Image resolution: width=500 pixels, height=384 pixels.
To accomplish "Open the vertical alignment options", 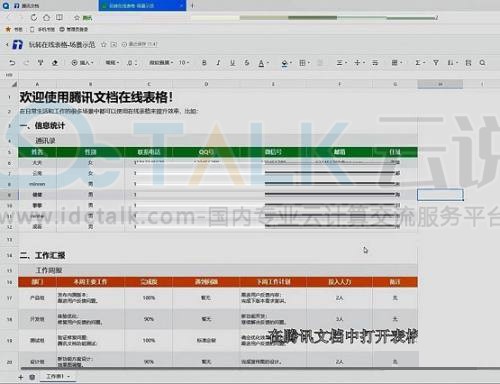I will [x=359, y=63].
